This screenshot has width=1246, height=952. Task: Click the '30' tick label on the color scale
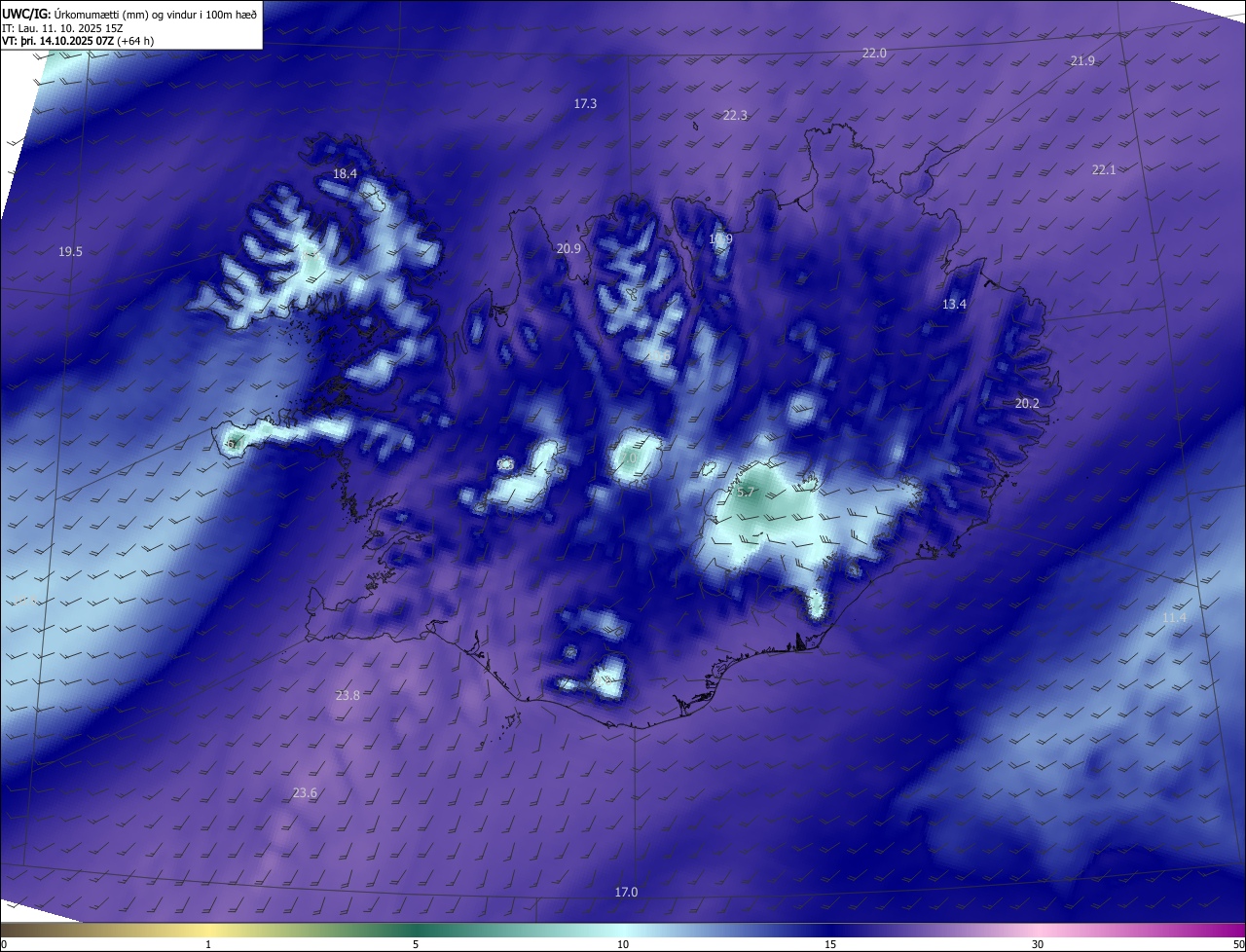pos(1038,945)
